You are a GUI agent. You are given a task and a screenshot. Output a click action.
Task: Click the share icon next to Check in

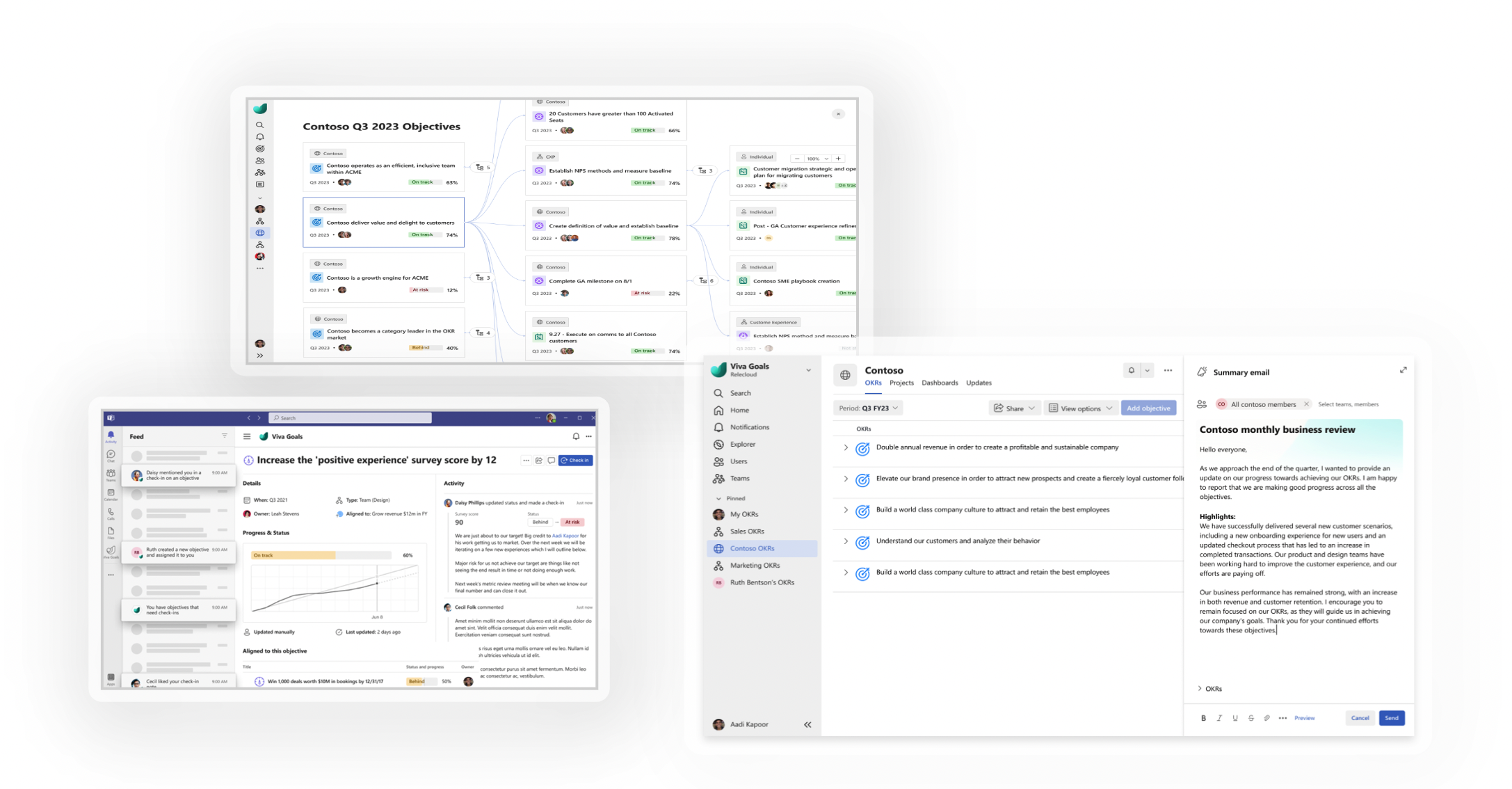click(x=539, y=461)
